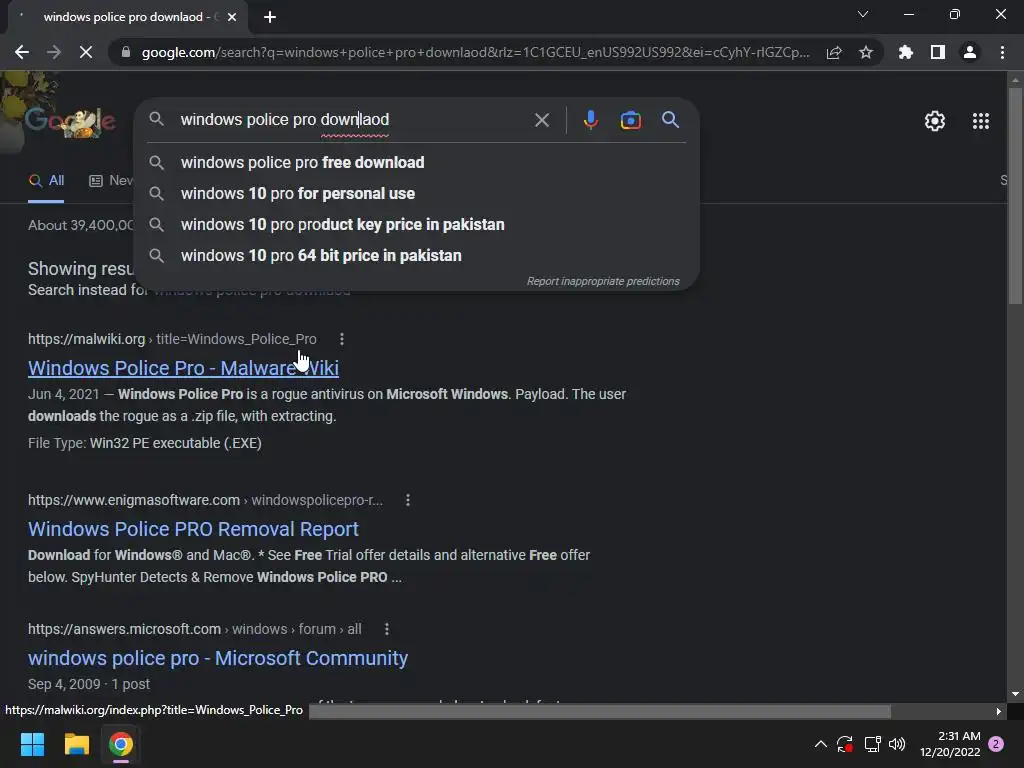
Task: Click the Google doodle logo
Action: click(x=70, y=121)
